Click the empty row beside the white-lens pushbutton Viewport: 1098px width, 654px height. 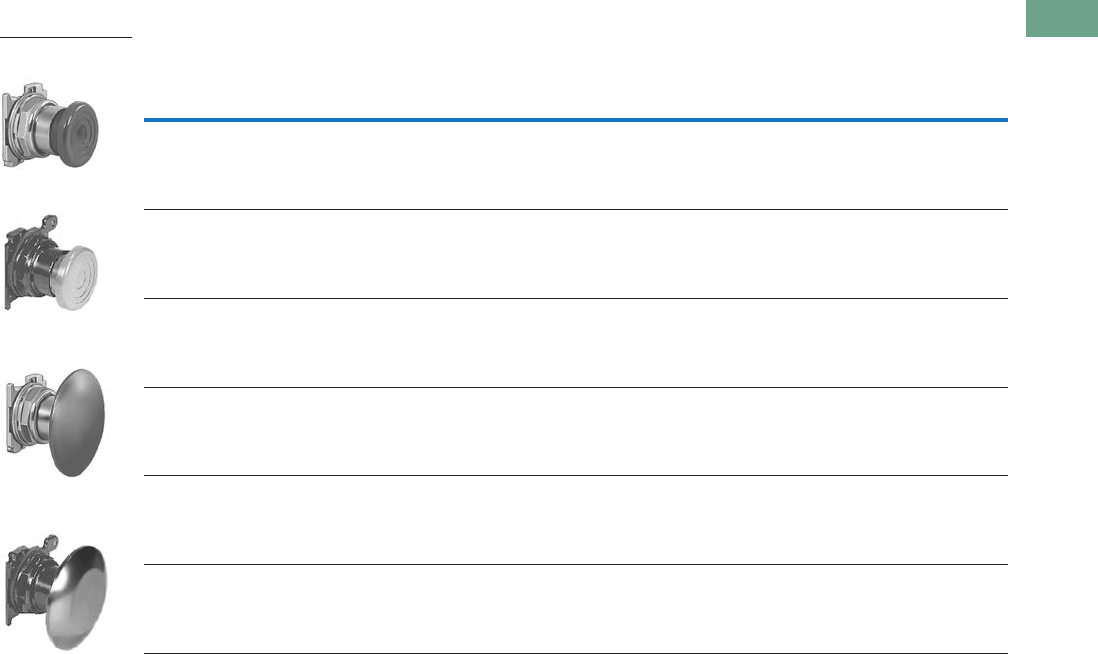coord(575,254)
